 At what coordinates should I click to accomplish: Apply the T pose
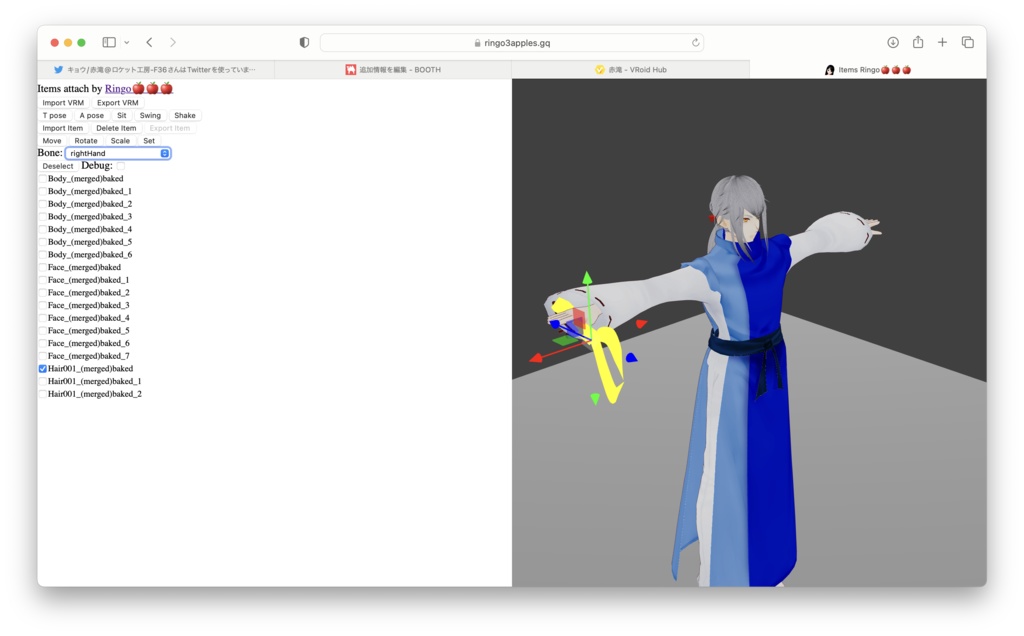point(54,115)
